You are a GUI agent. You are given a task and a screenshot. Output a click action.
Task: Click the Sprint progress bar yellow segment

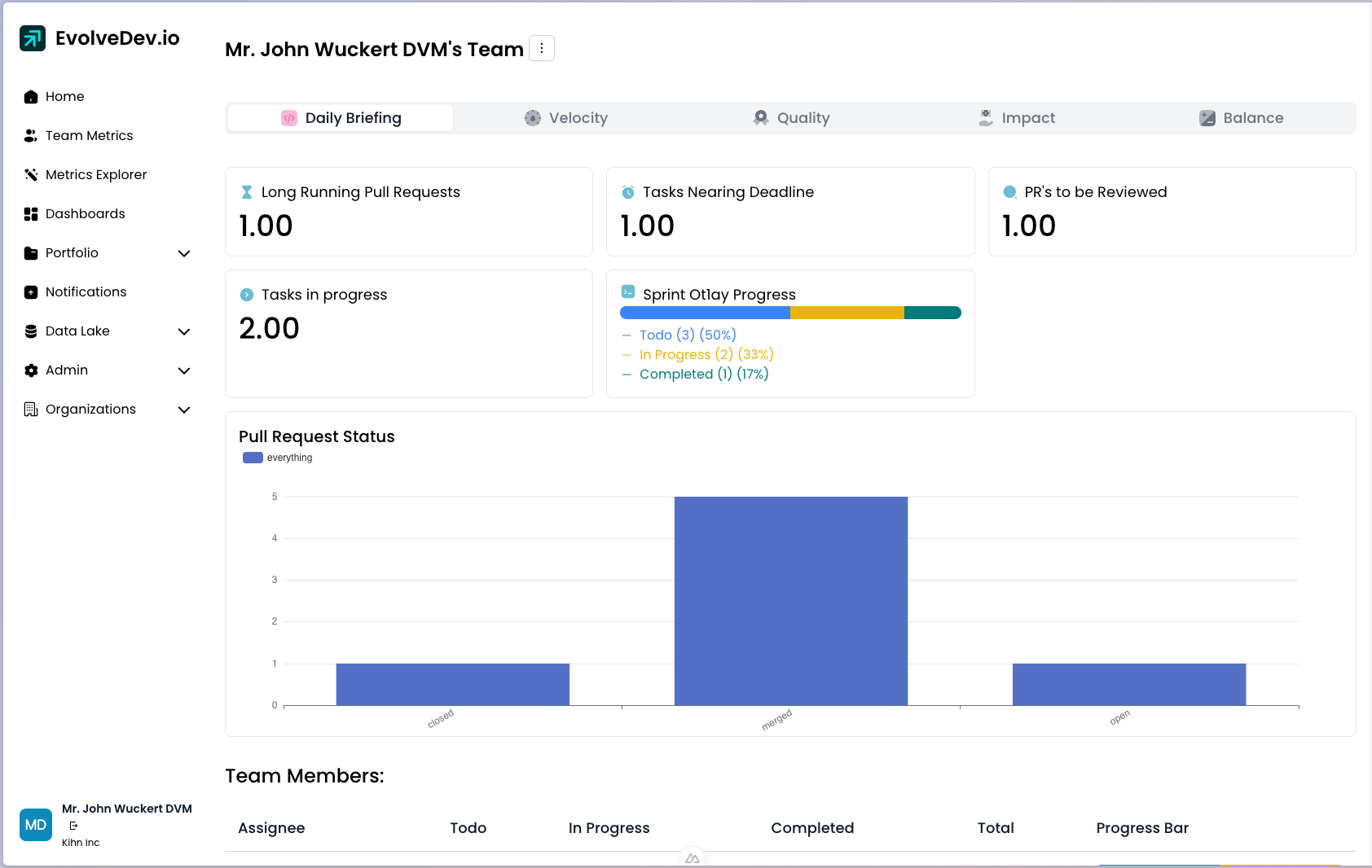(847, 313)
